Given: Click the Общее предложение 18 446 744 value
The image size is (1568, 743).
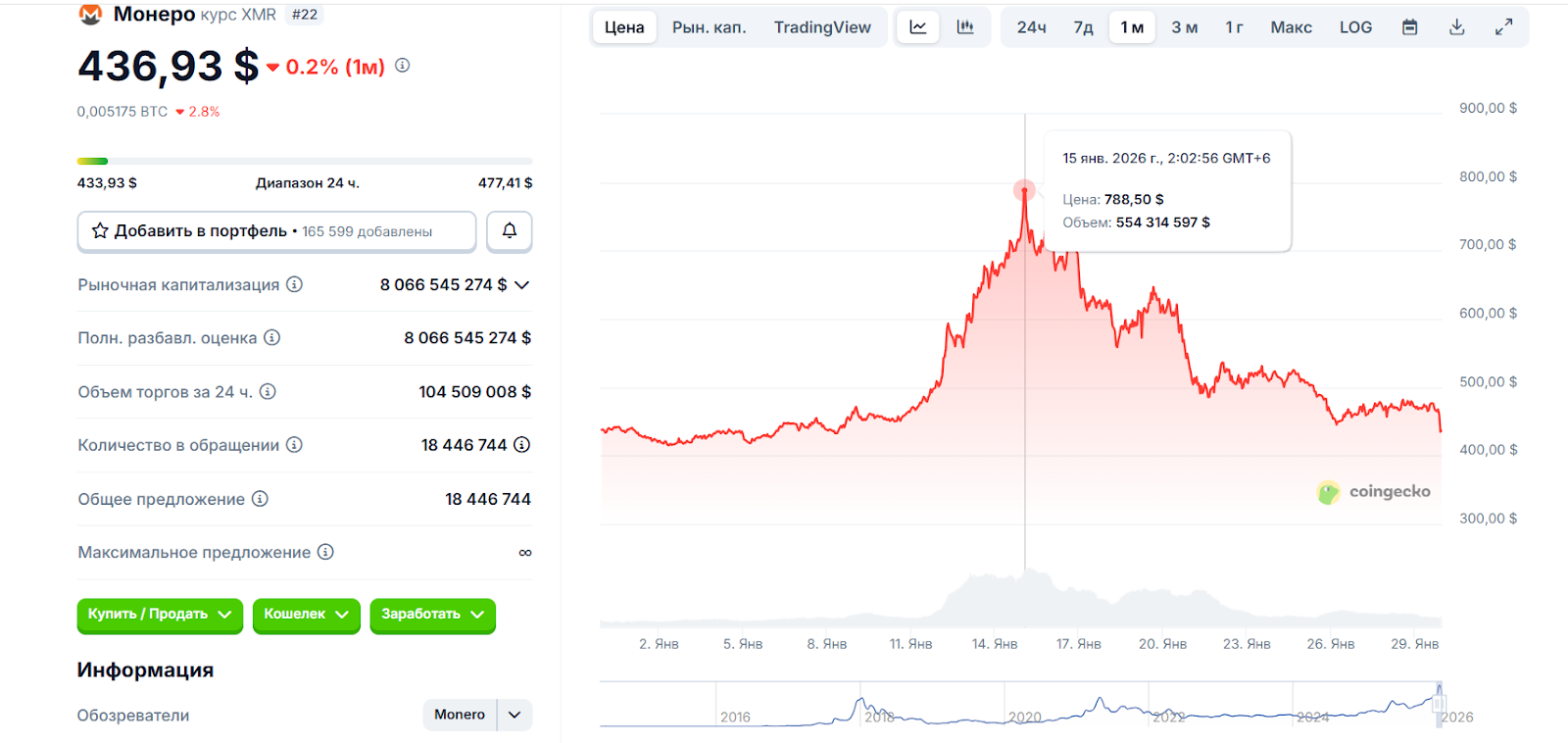Looking at the screenshot, I should tap(488, 500).
